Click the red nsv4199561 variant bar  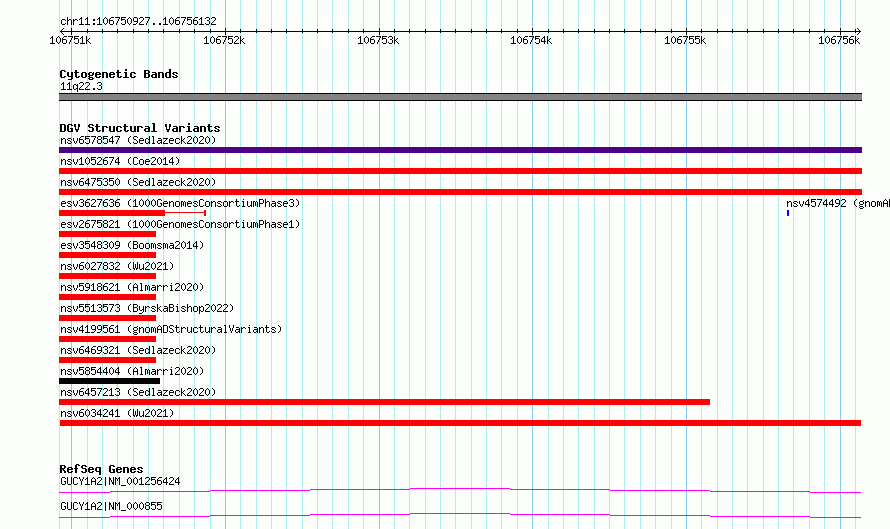(x=107, y=339)
